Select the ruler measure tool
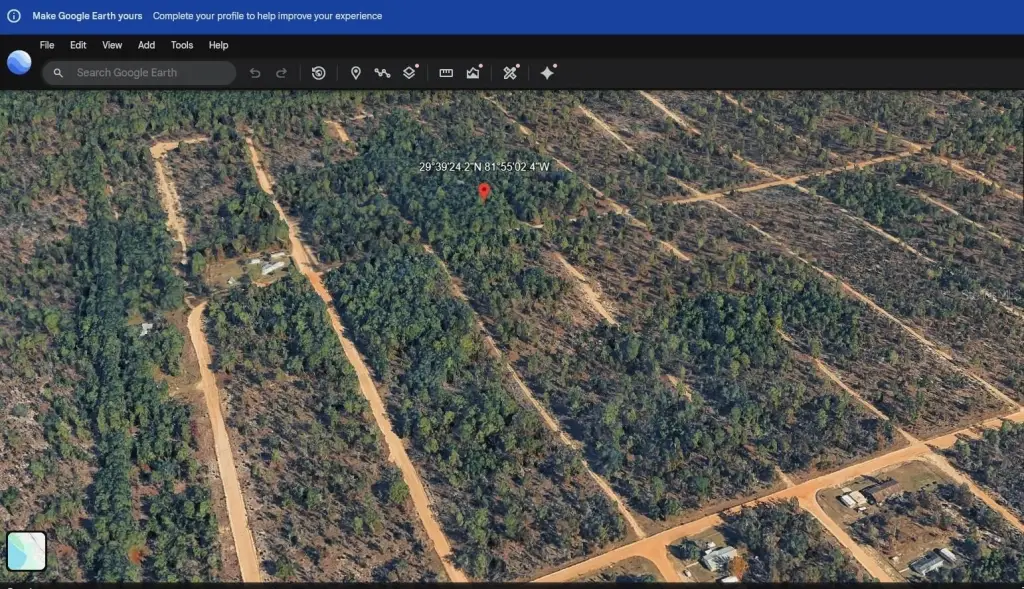 446,73
